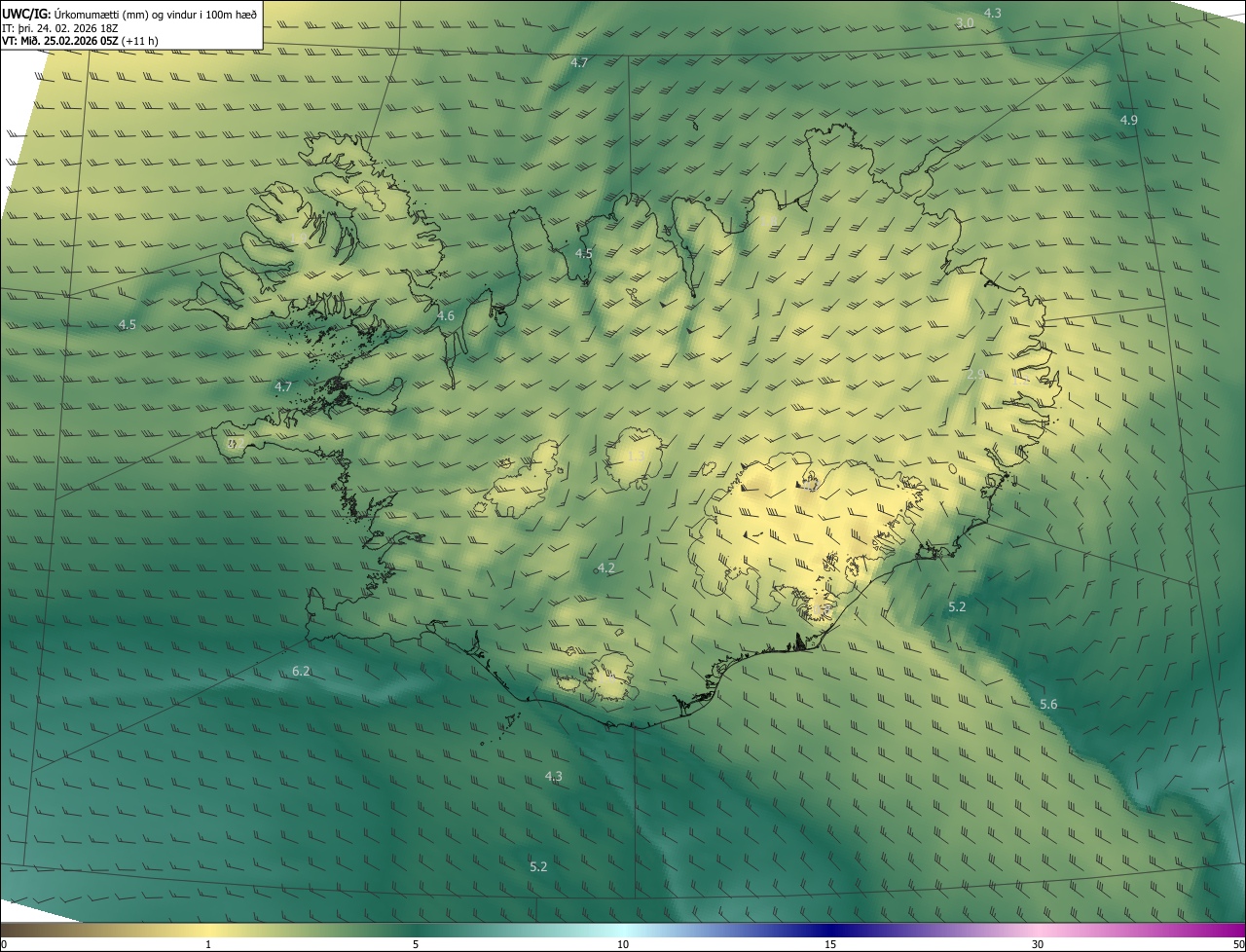Click the color scale tick label '5'

(x=416, y=944)
